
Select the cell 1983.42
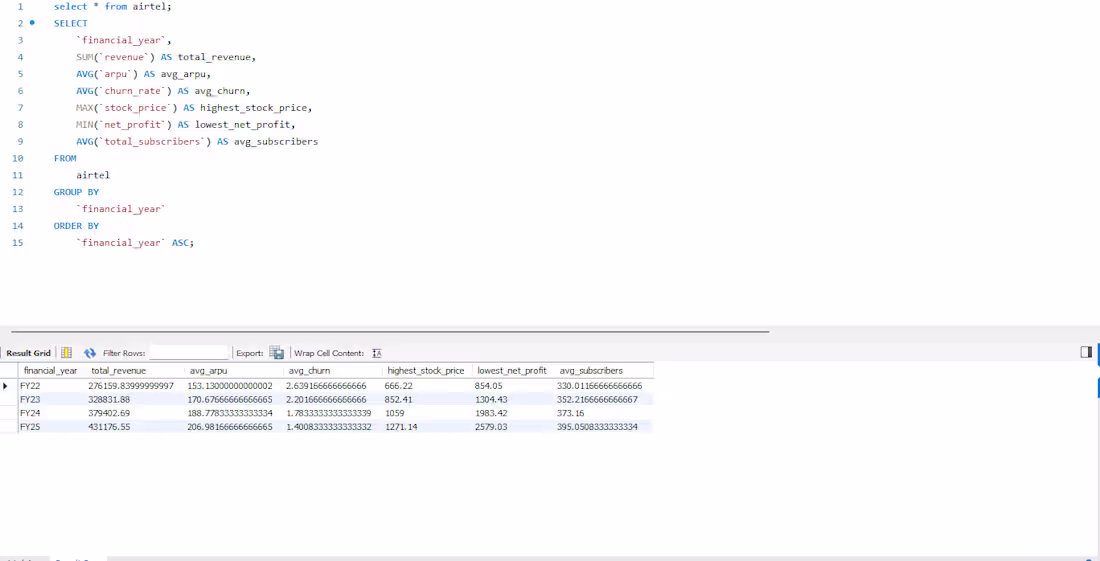pyautogui.click(x=514, y=413)
